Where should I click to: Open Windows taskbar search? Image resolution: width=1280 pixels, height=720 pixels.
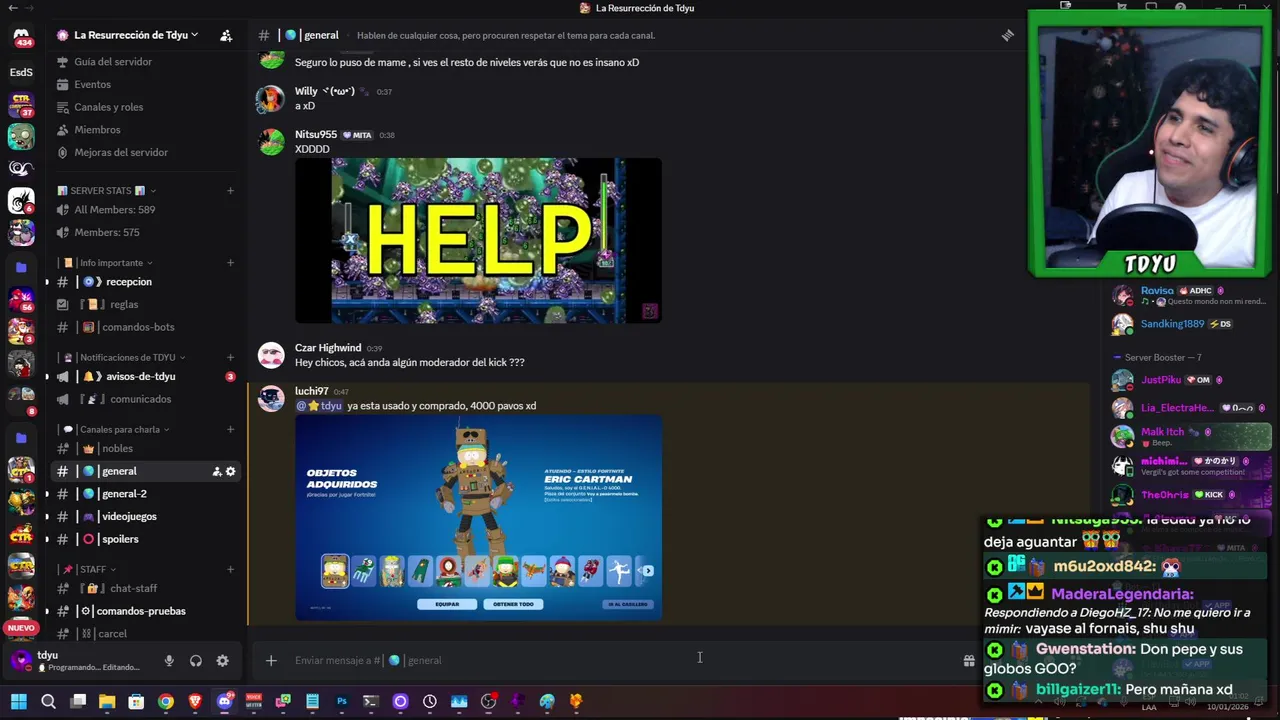pos(48,701)
